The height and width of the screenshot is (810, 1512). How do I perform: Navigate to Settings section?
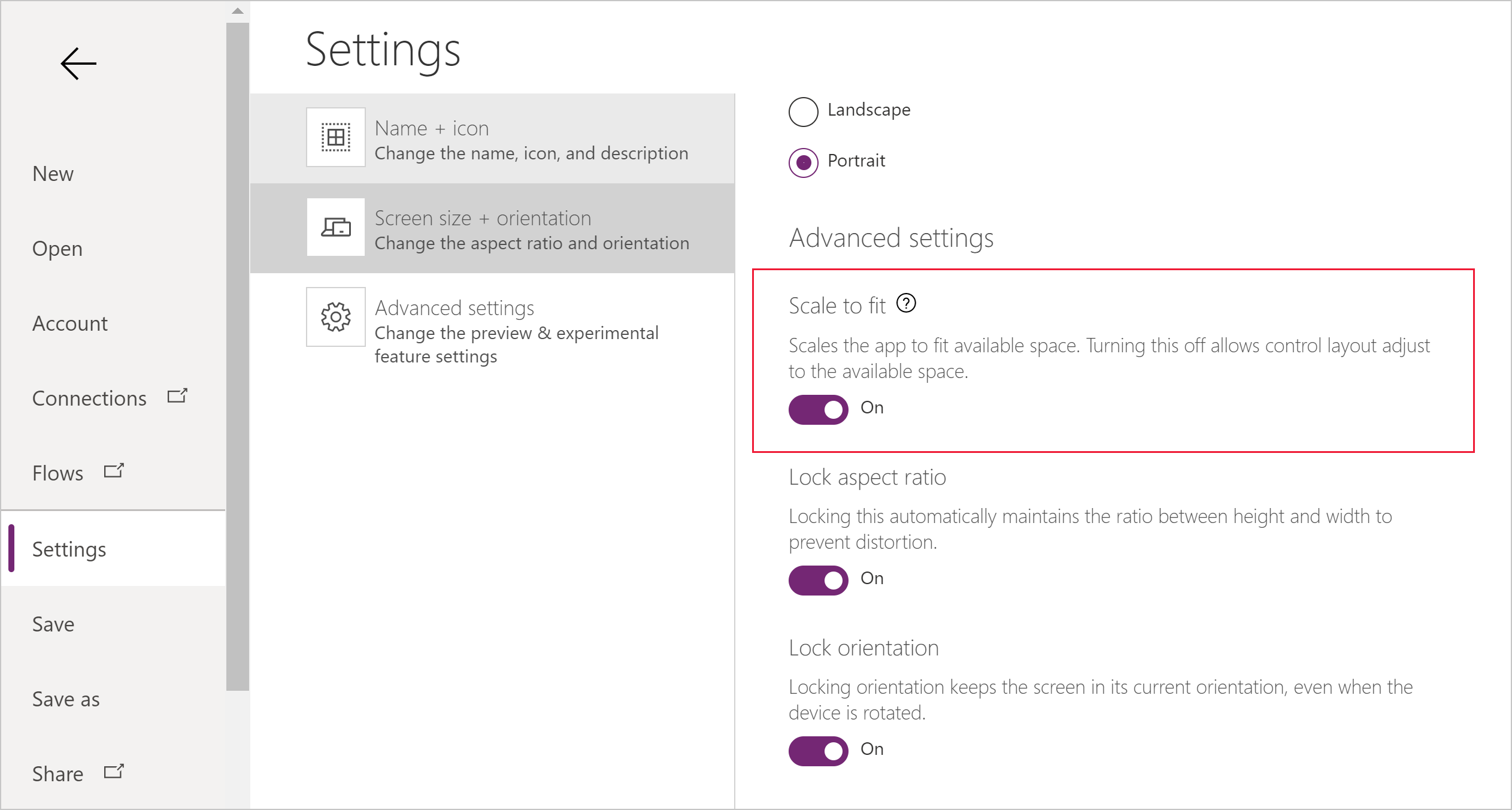(68, 547)
